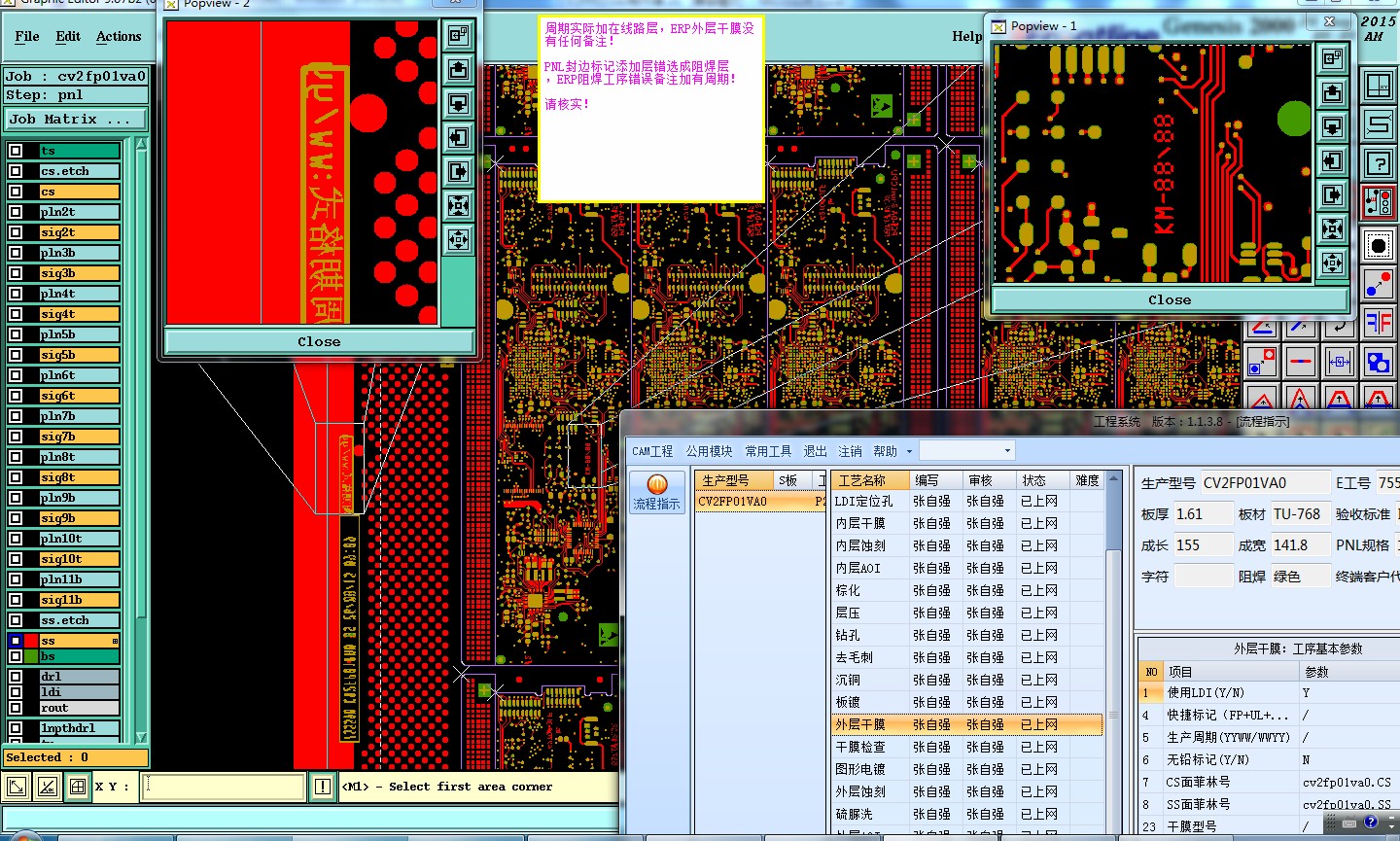Close Popview 2 using Close button
1400x841 pixels.
pyautogui.click(x=319, y=341)
